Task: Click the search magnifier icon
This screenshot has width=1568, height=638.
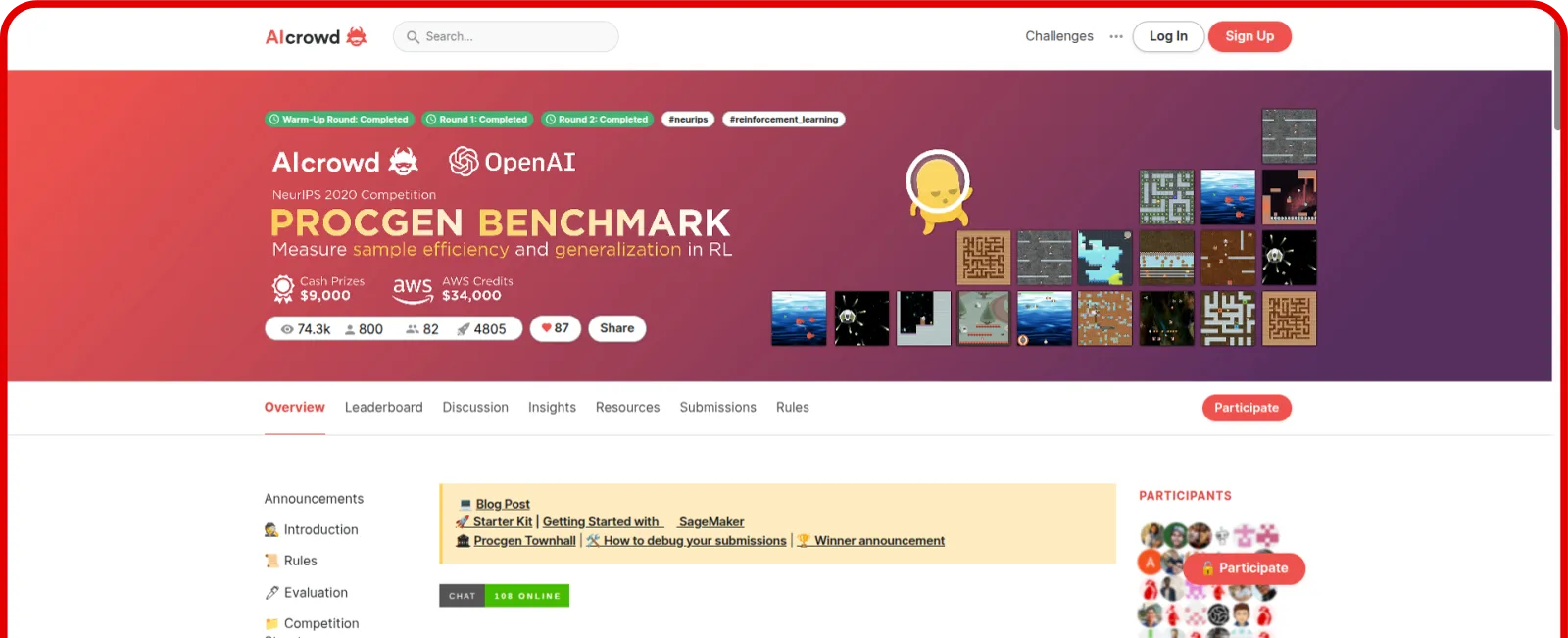Action: pos(413,37)
